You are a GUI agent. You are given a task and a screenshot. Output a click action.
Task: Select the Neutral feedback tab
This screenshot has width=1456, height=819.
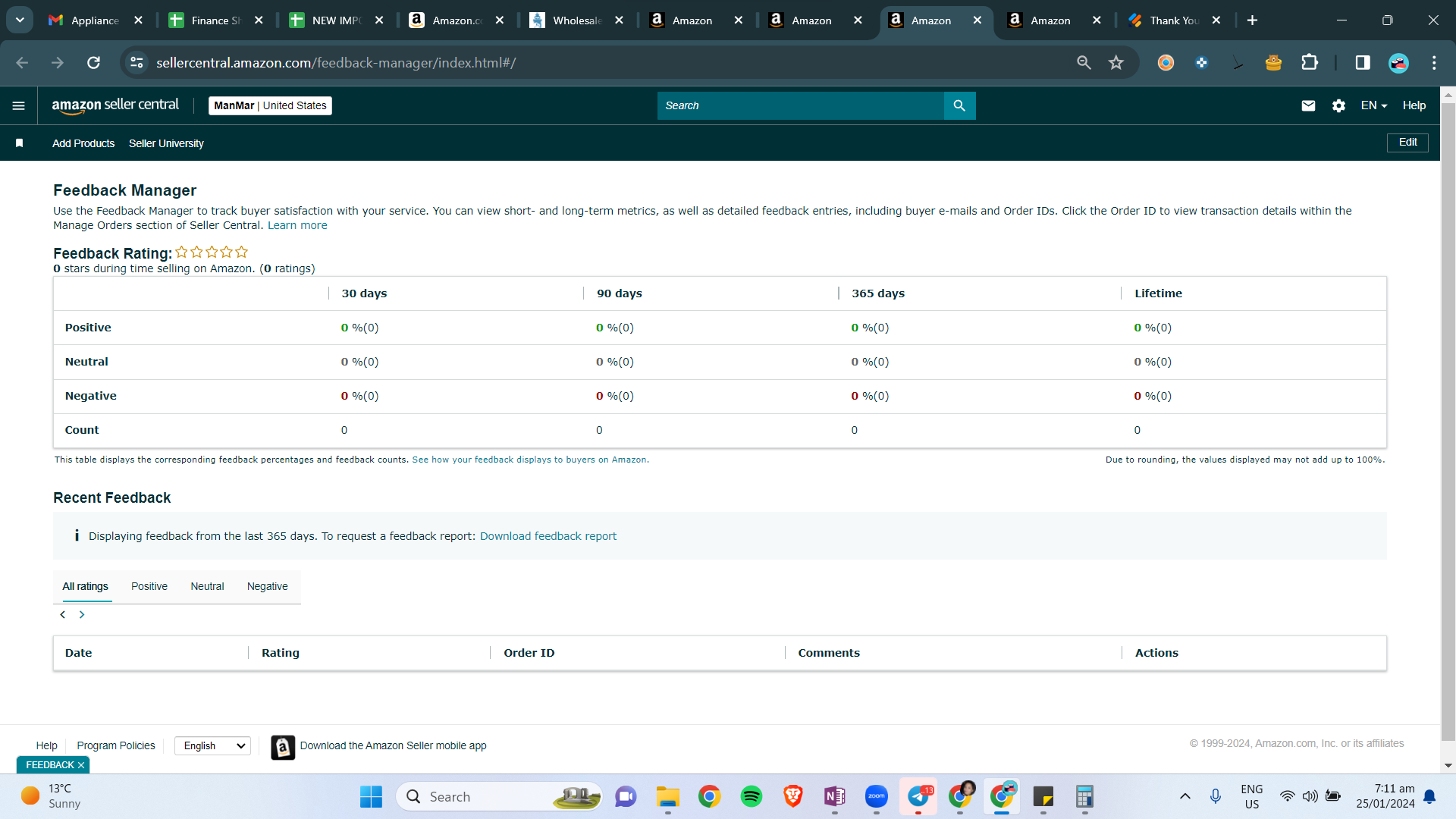pyautogui.click(x=207, y=586)
